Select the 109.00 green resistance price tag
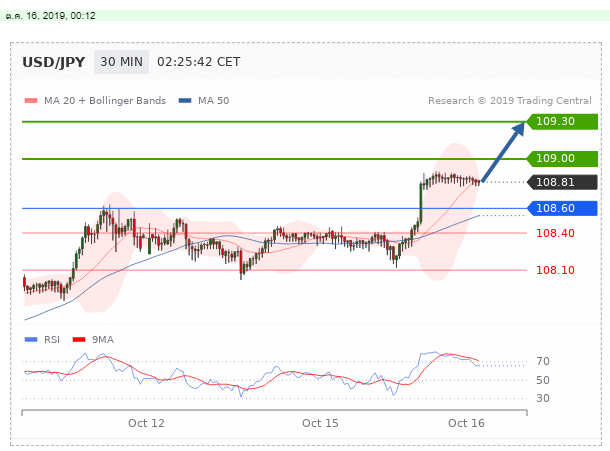 [x=563, y=158]
